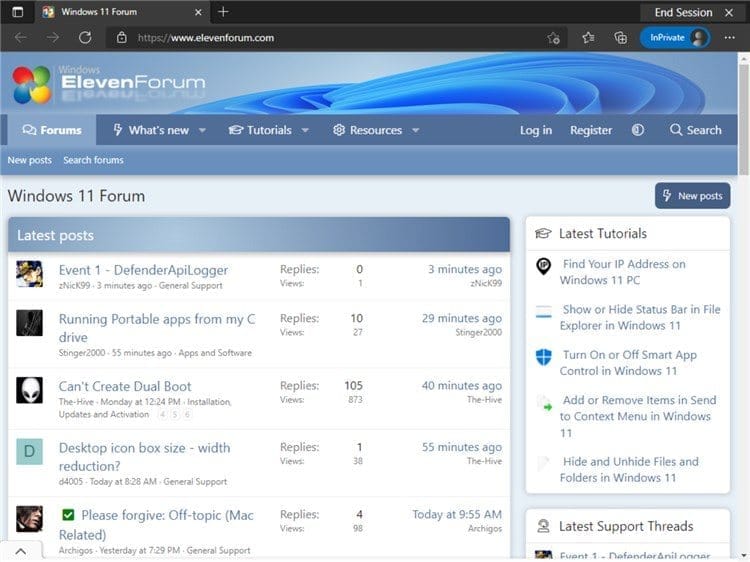This screenshot has height=562, width=750.
Task: Click the Latest Tutorials heading
Action: pyautogui.click(x=603, y=233)
